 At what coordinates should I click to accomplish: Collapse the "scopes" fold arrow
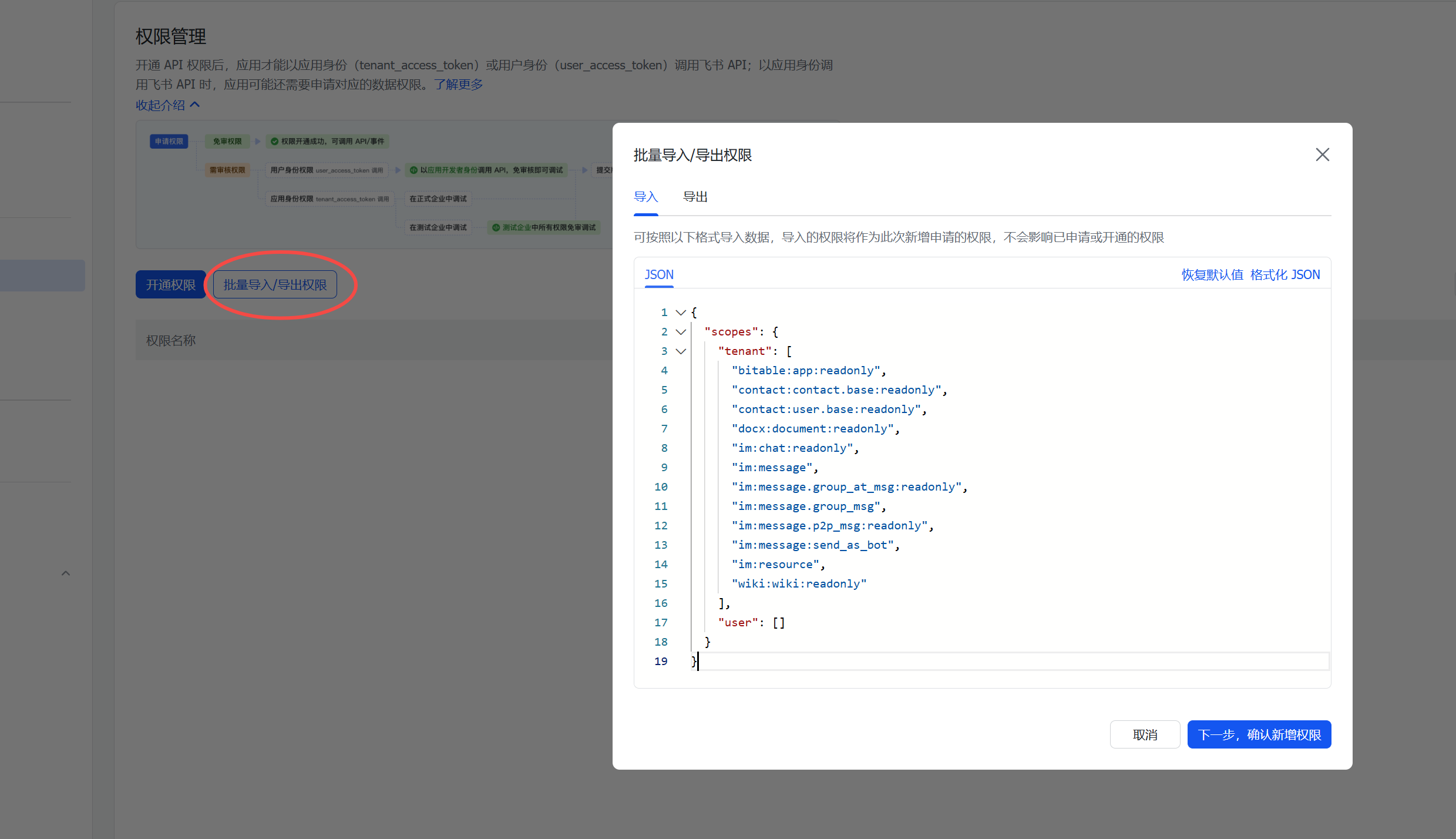tap(681, 332)
